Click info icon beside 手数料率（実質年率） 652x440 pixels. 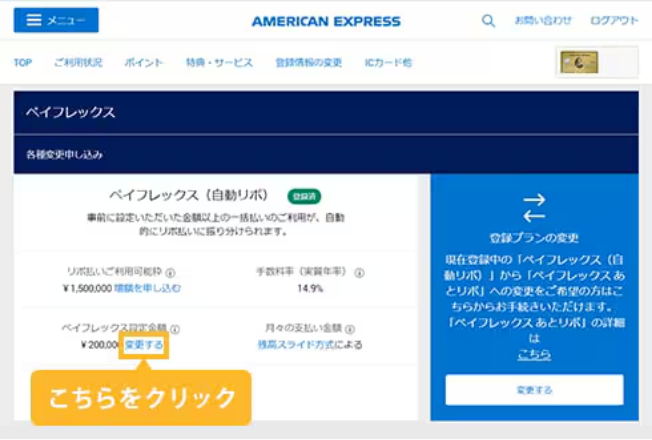point(359,272)
